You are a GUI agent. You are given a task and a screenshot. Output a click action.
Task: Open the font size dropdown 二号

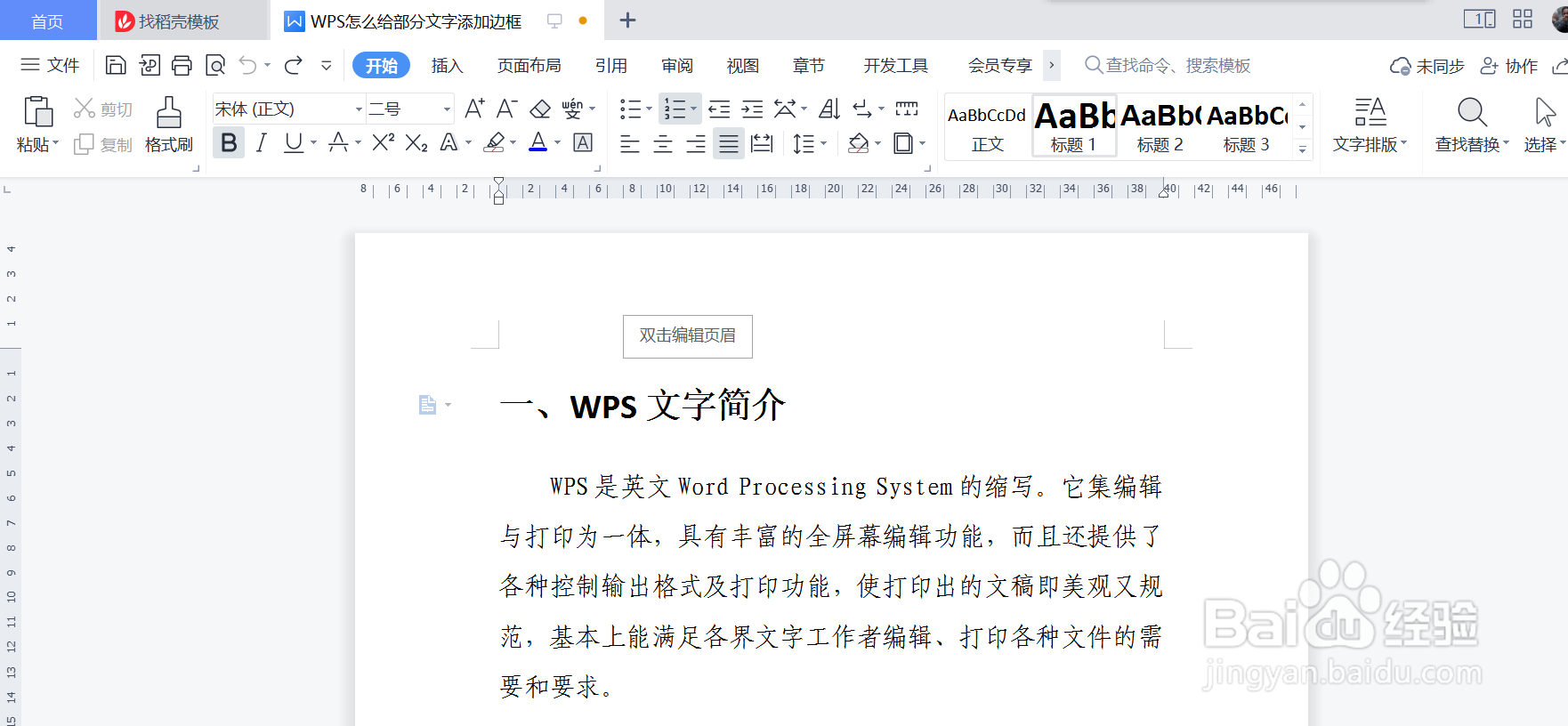(447, 109)
